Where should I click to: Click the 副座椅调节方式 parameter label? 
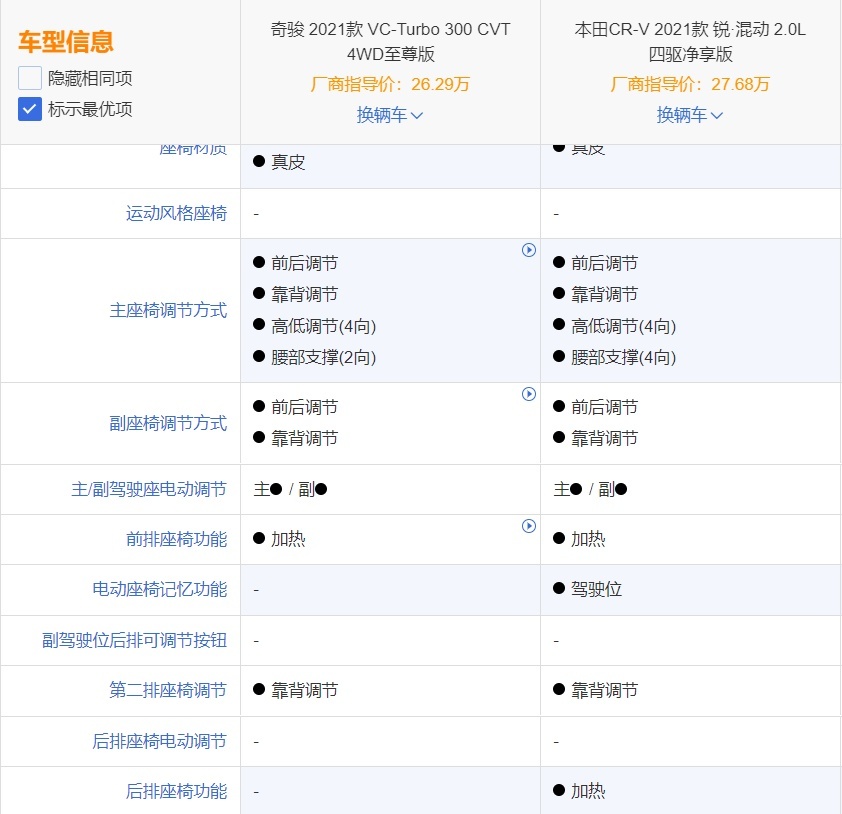[168, 423]
